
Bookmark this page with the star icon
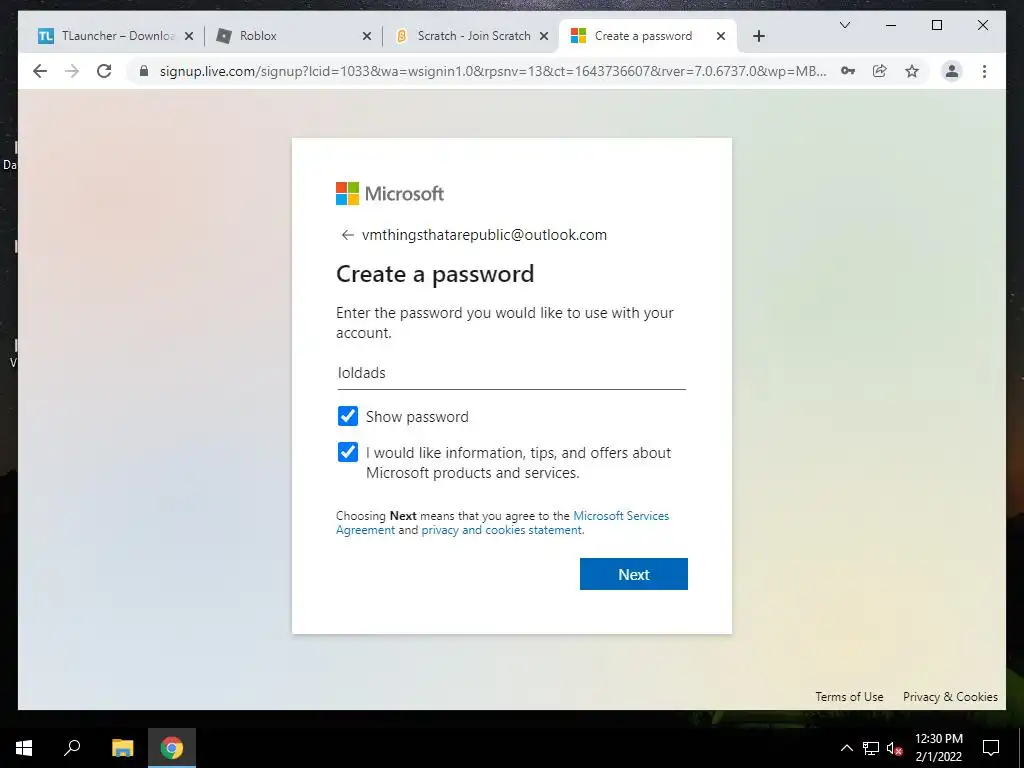pyautogui.click(x=912, y=71)
